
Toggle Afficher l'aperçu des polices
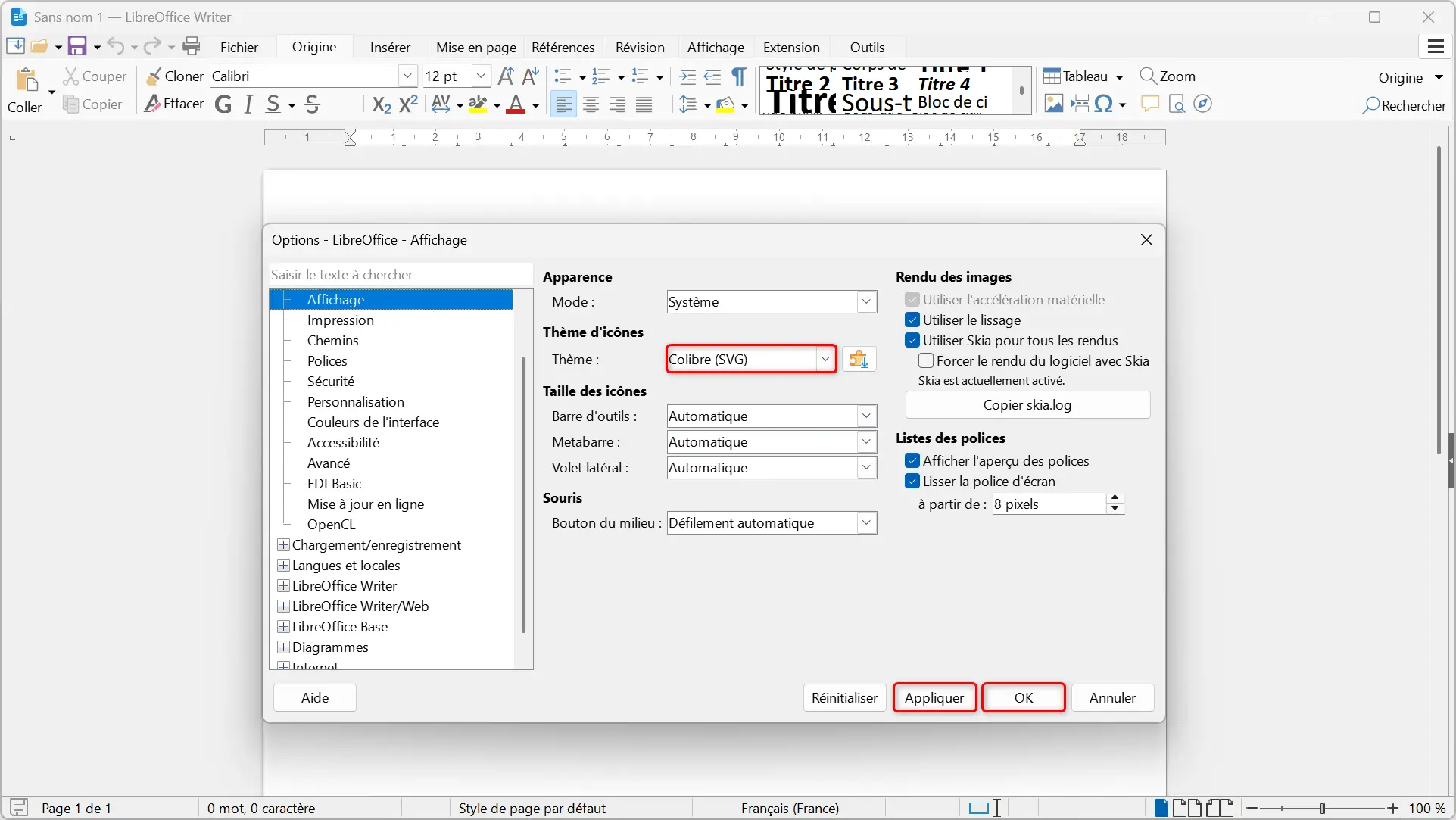tap(912, 460)
